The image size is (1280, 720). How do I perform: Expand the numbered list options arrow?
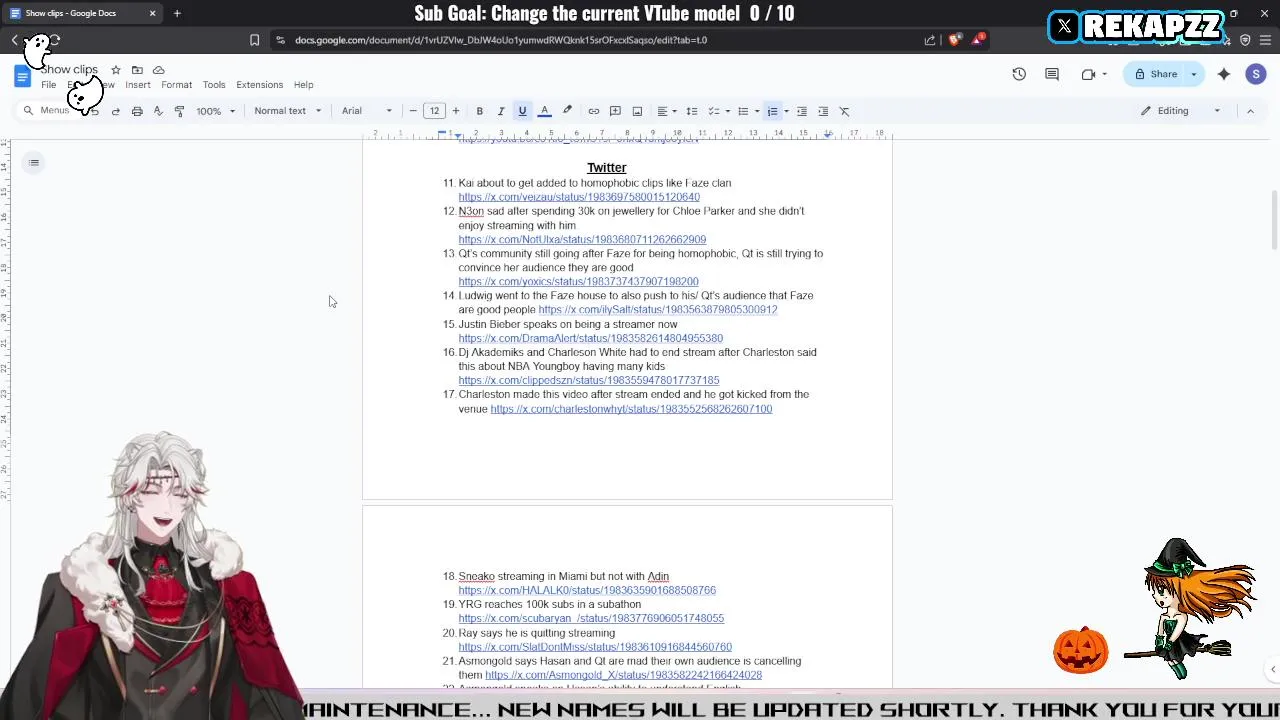(x=786, y=111)
